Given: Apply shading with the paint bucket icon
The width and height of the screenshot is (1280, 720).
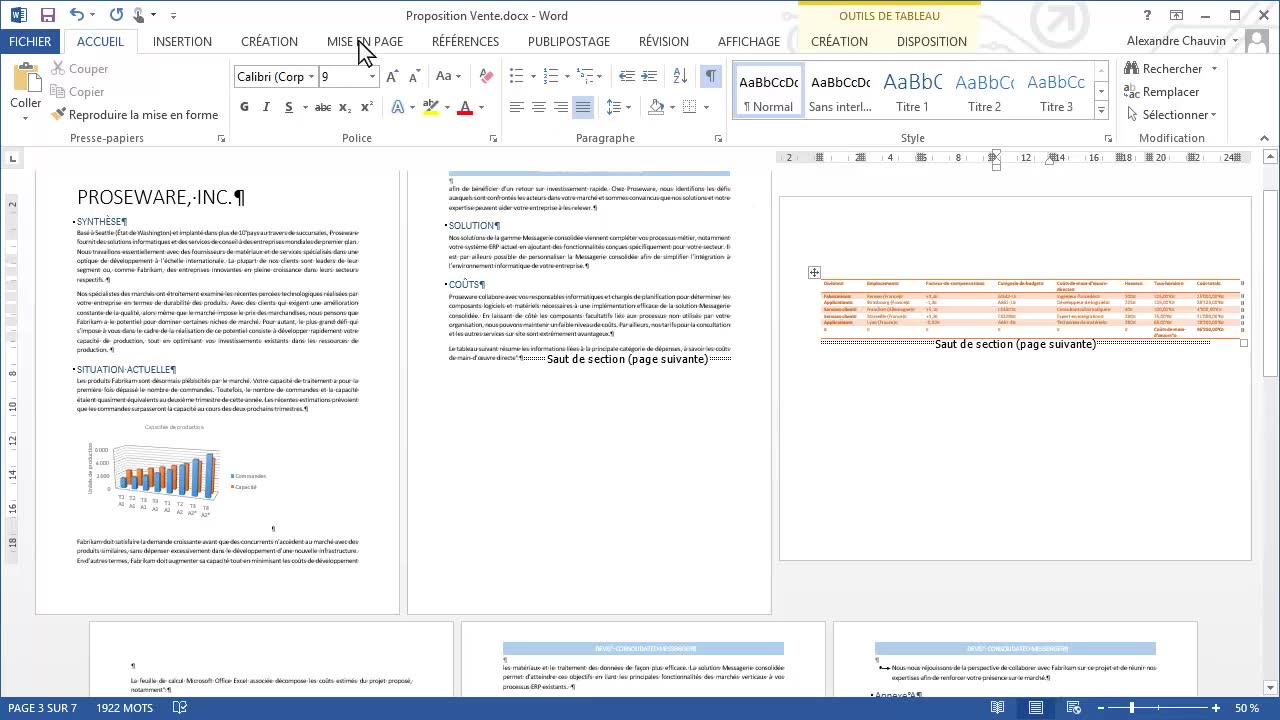Looking at the screenshot, I should (x=656, y=107).
